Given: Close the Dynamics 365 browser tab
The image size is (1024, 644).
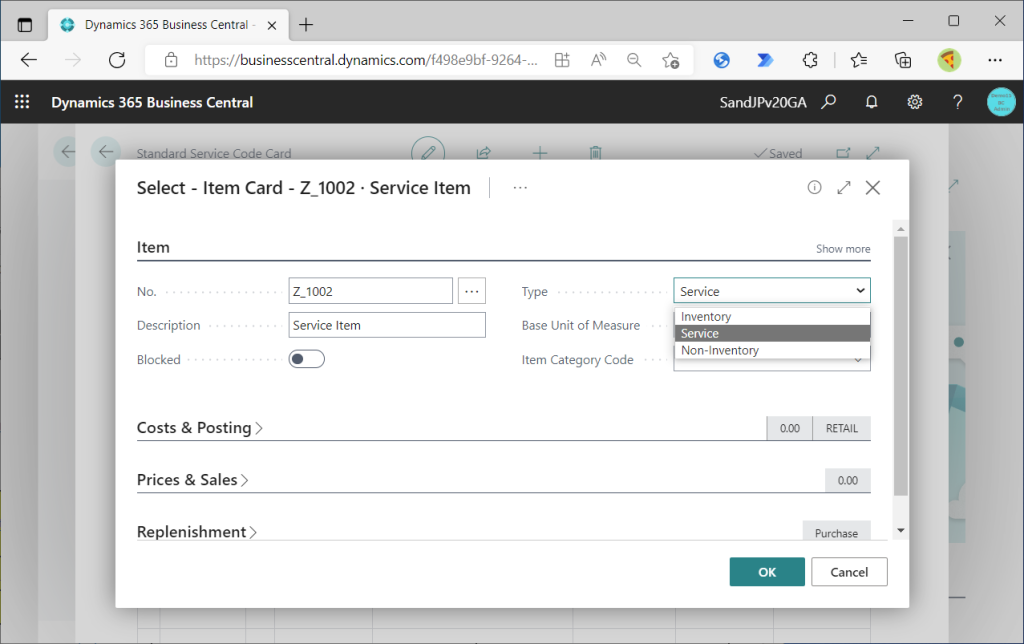Looking at the screenshot, I should 272,25.
